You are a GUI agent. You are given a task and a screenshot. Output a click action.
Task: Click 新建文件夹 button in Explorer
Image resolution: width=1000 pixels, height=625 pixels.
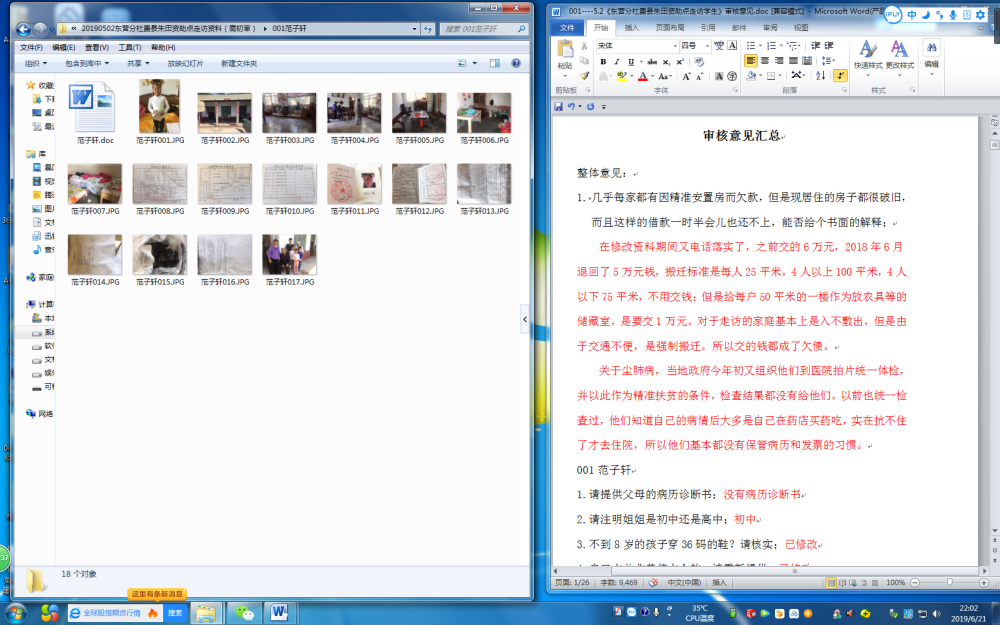coord(239,63)
